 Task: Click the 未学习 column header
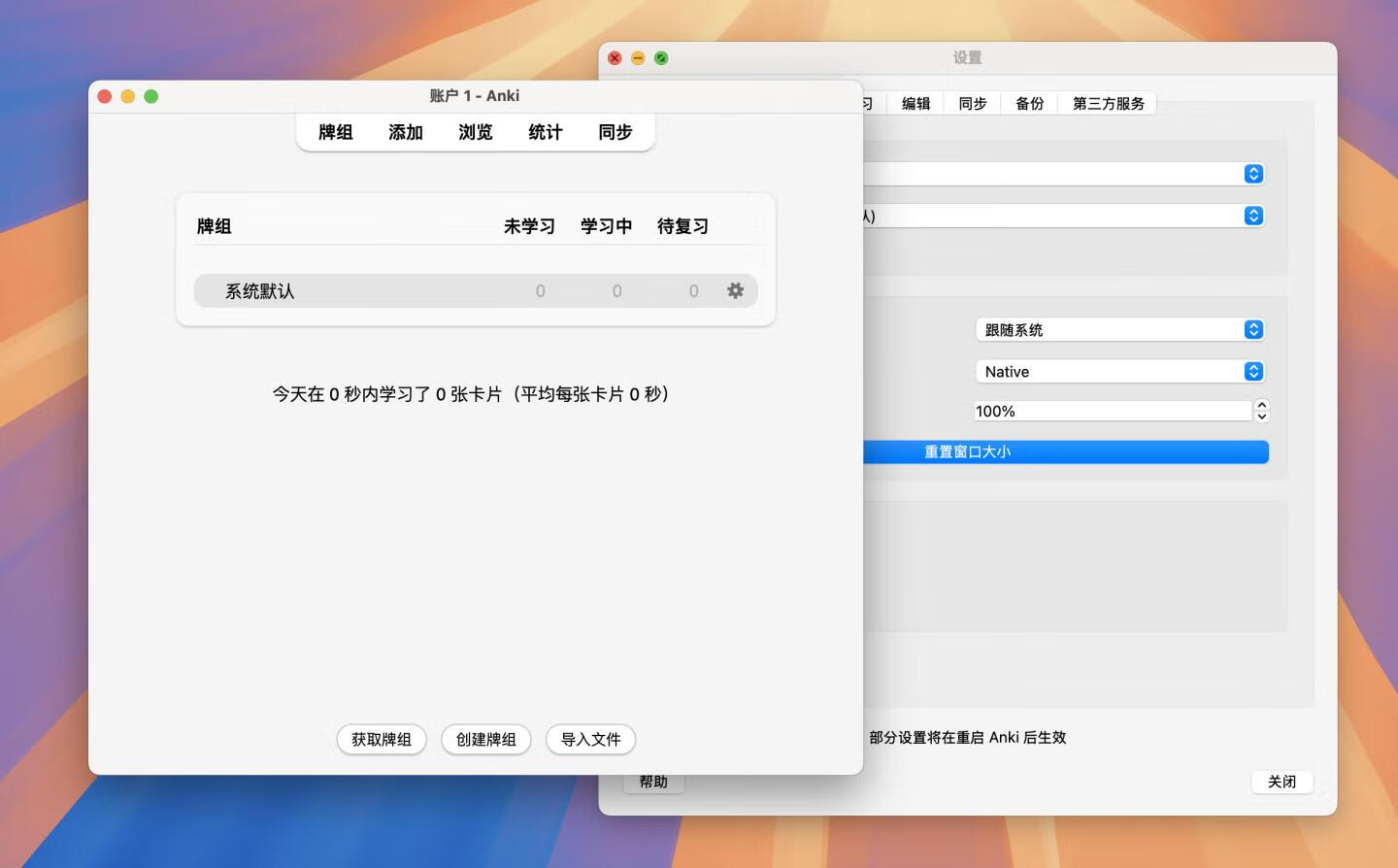529,226
